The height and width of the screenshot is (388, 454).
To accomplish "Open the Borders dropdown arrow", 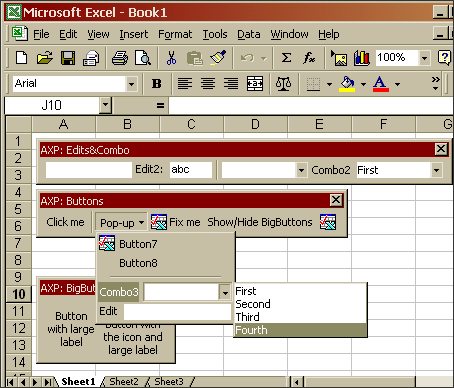I will [329, 84].
